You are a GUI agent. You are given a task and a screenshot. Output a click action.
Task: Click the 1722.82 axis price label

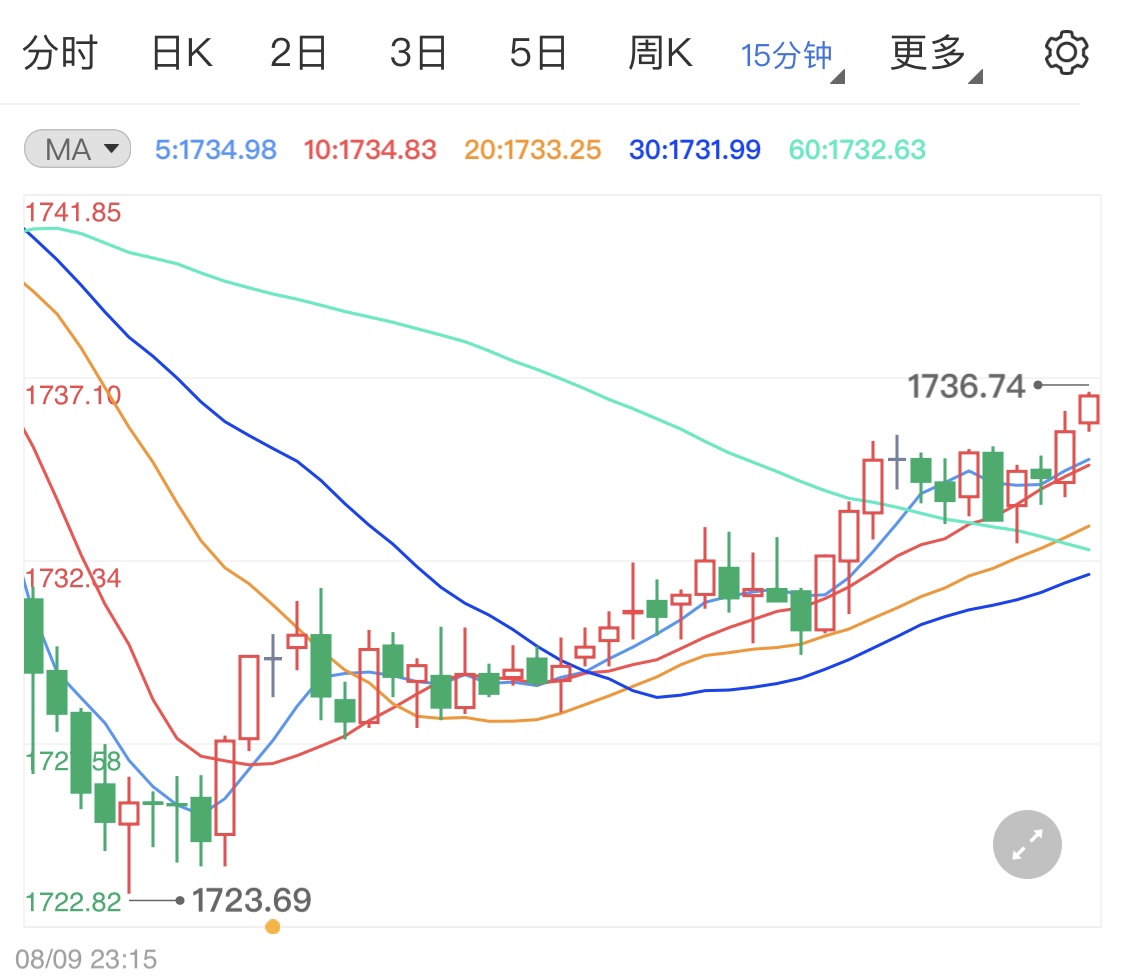73,902
